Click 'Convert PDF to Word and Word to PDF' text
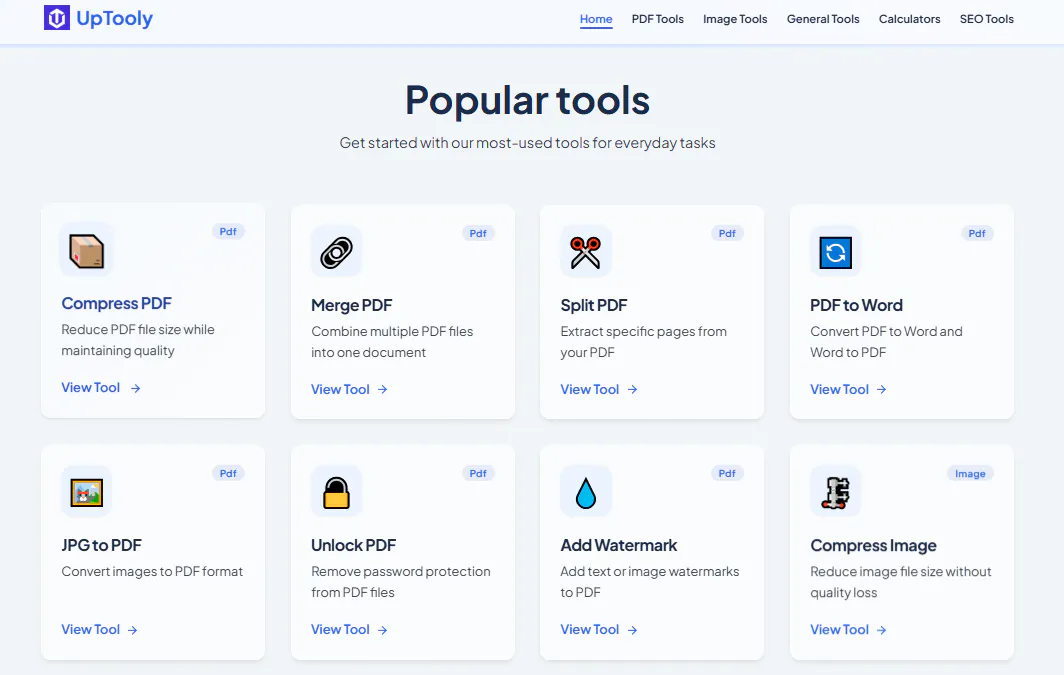 click(x=886, y=342)
